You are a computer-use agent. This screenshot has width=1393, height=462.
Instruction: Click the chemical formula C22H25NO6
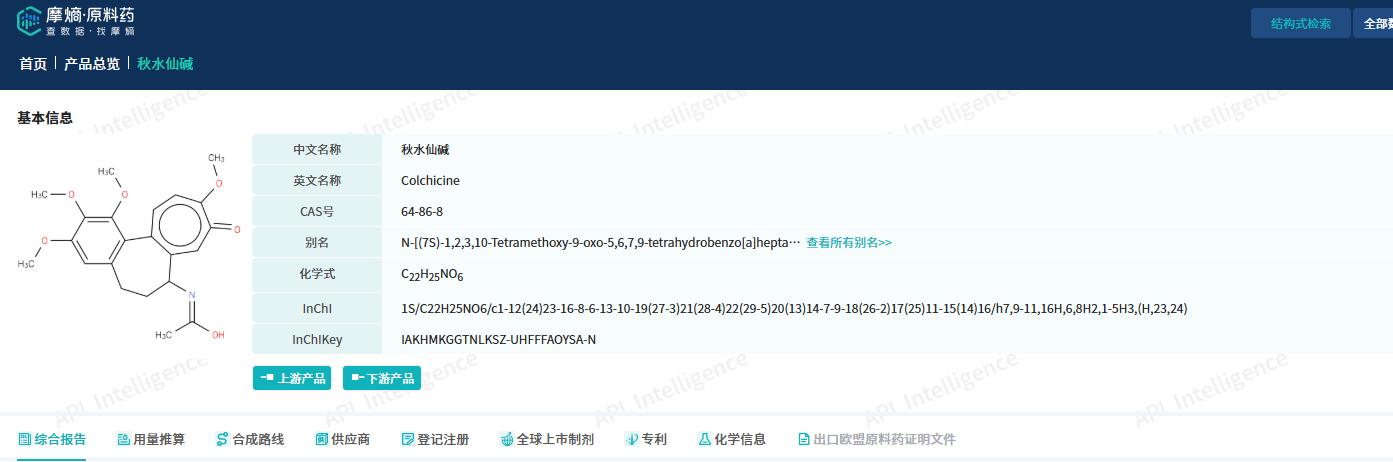point(432,274)
